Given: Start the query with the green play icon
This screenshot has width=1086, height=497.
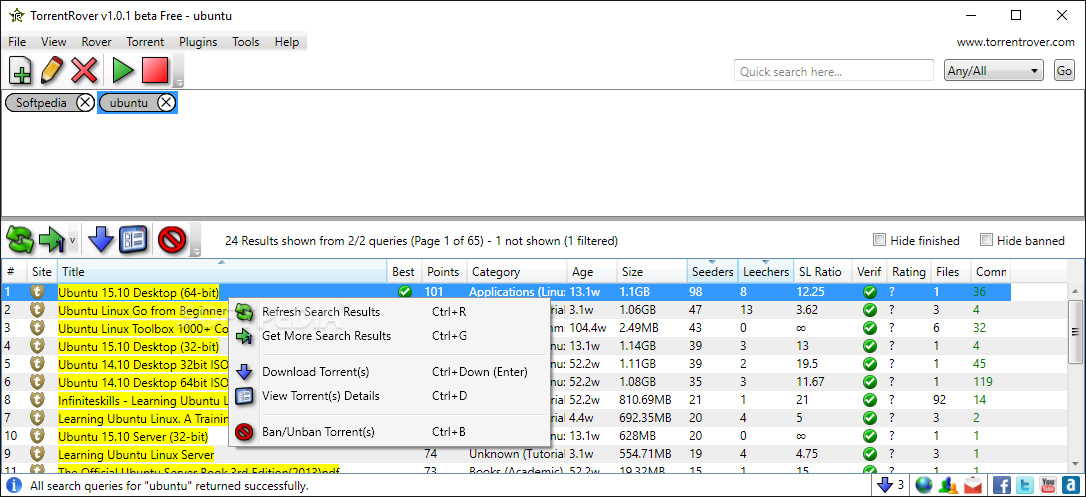Looking at the screenshot, I should pos(123,71).
